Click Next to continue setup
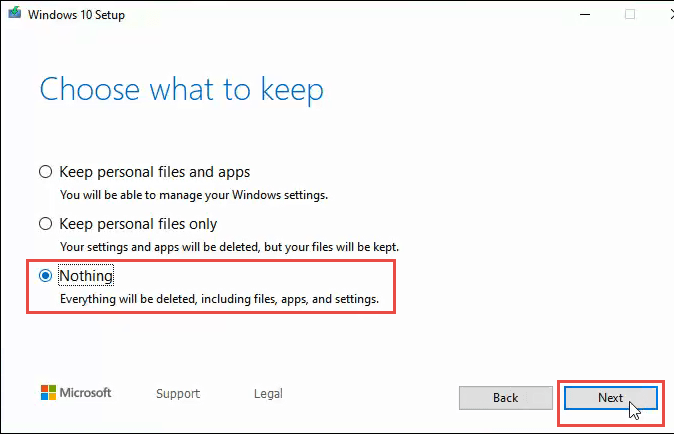This screenshot has height=434, width=674. [610, 397]
